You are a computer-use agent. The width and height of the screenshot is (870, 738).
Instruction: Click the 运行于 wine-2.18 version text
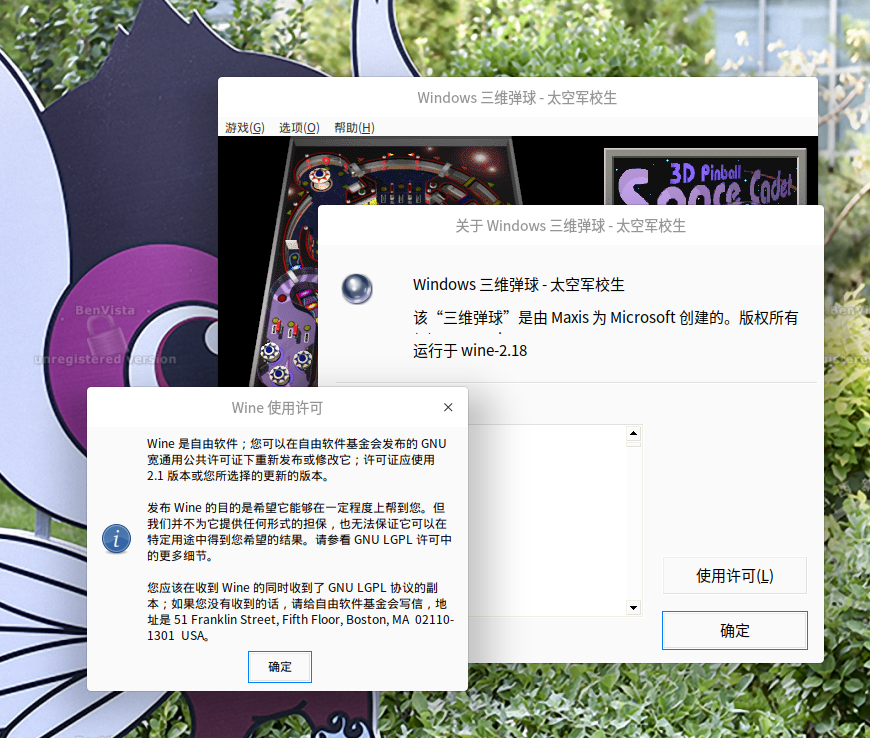470,351
